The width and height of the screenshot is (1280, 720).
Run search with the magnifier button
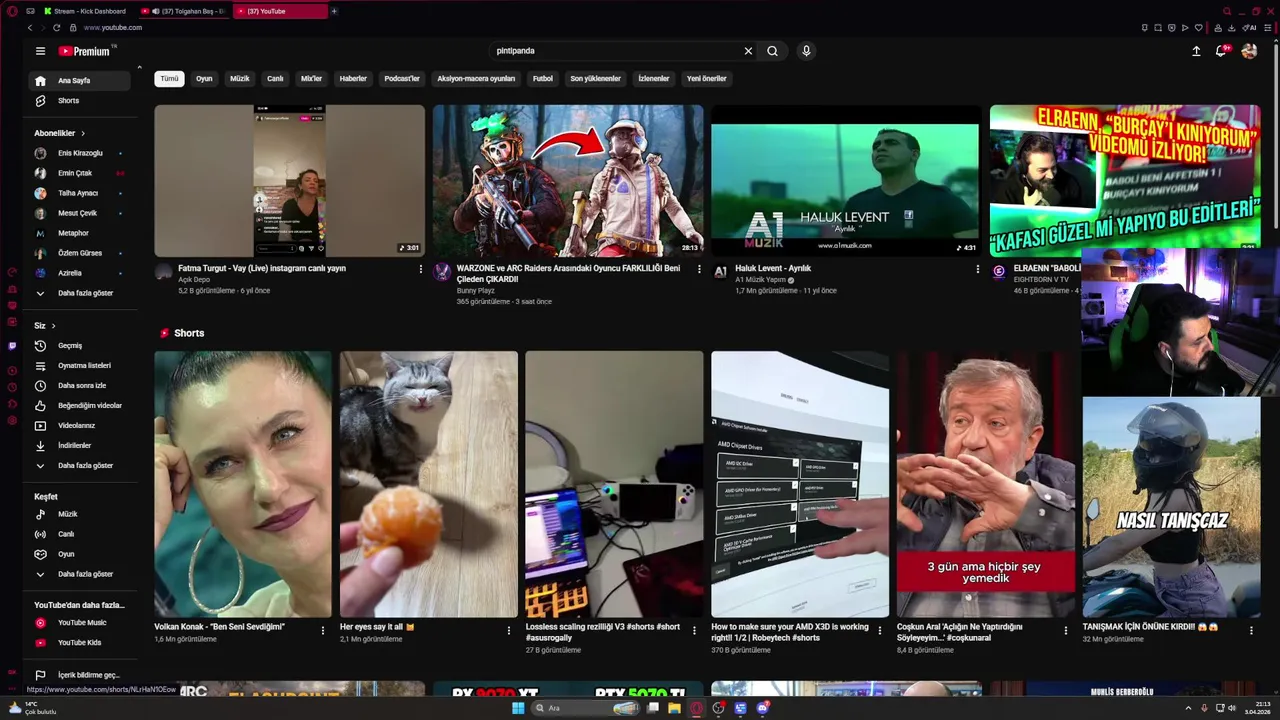pyautogui.click(x=772, y=51)
